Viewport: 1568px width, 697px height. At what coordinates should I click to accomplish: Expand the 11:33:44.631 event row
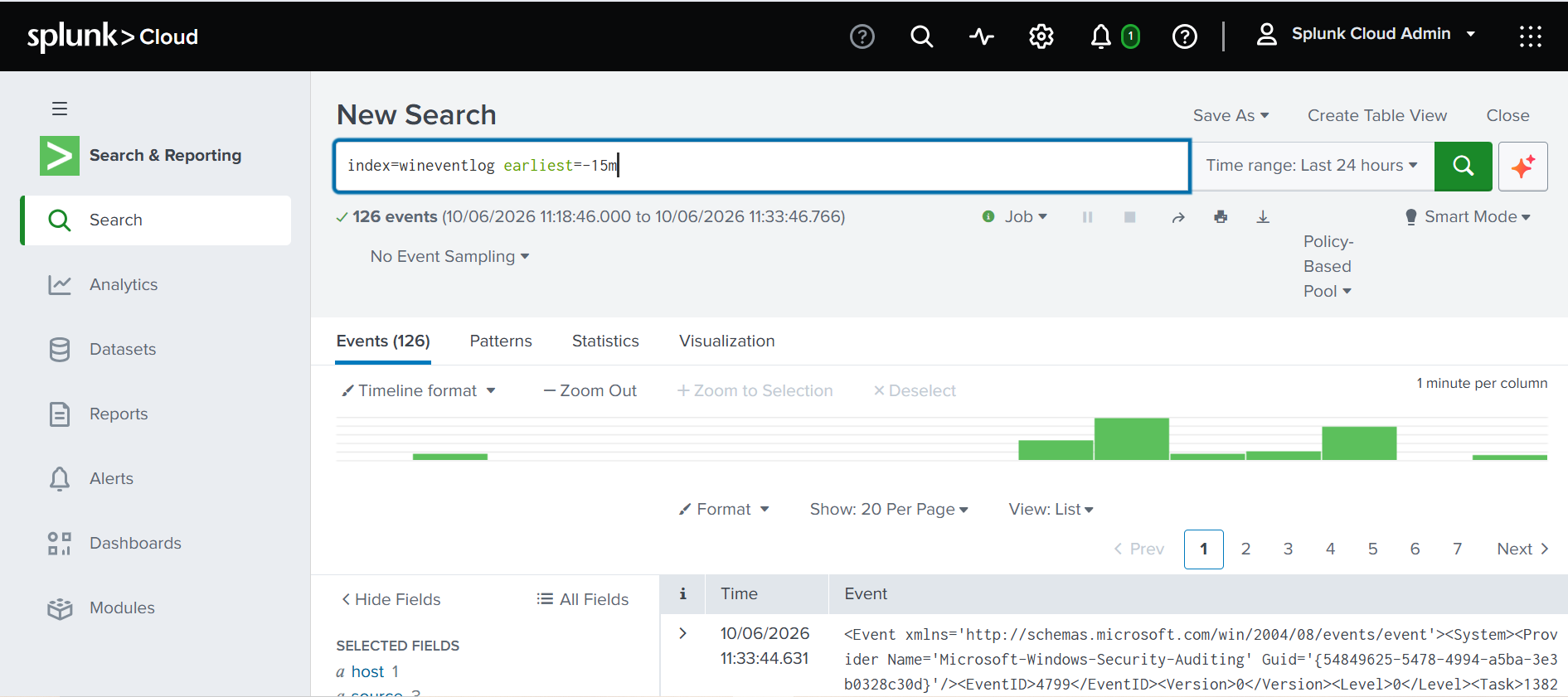click(x=682, y=633)
